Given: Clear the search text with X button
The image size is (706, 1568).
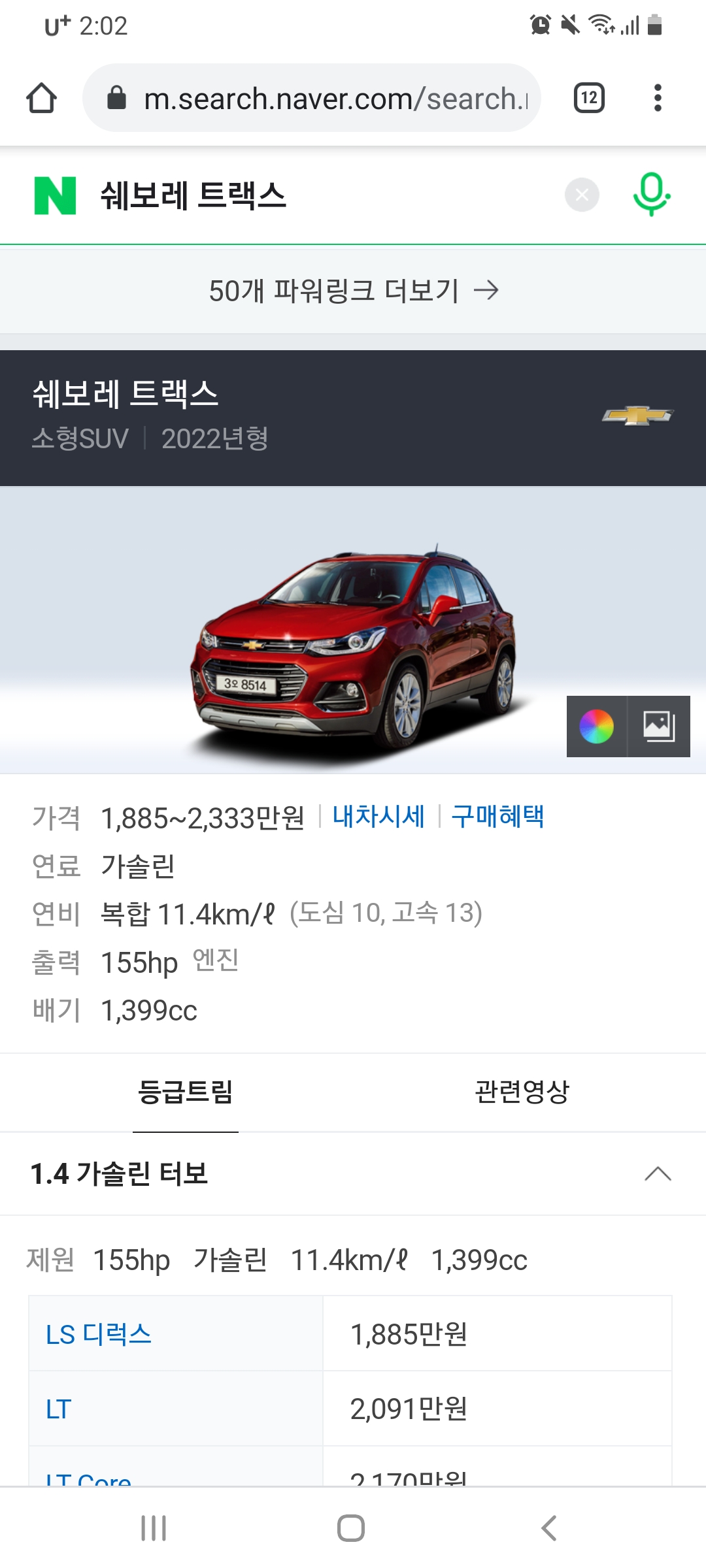Looking at the screenshot, I should click(582, 195).
